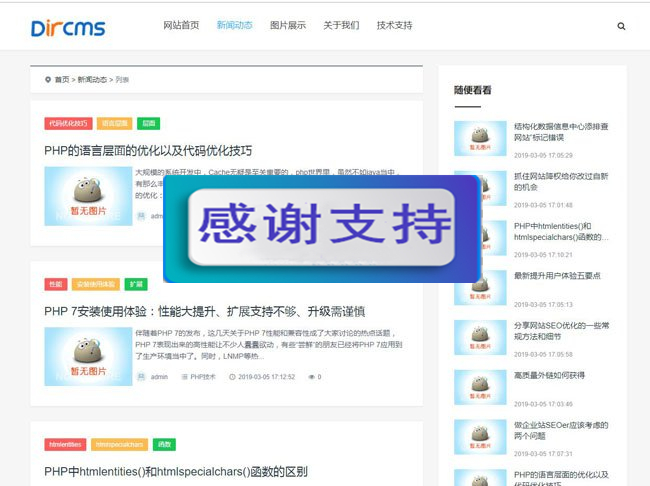Screen dimensions: 650x486
Task: Click 首页 in the breadcrumb
Action: point(62,79)
